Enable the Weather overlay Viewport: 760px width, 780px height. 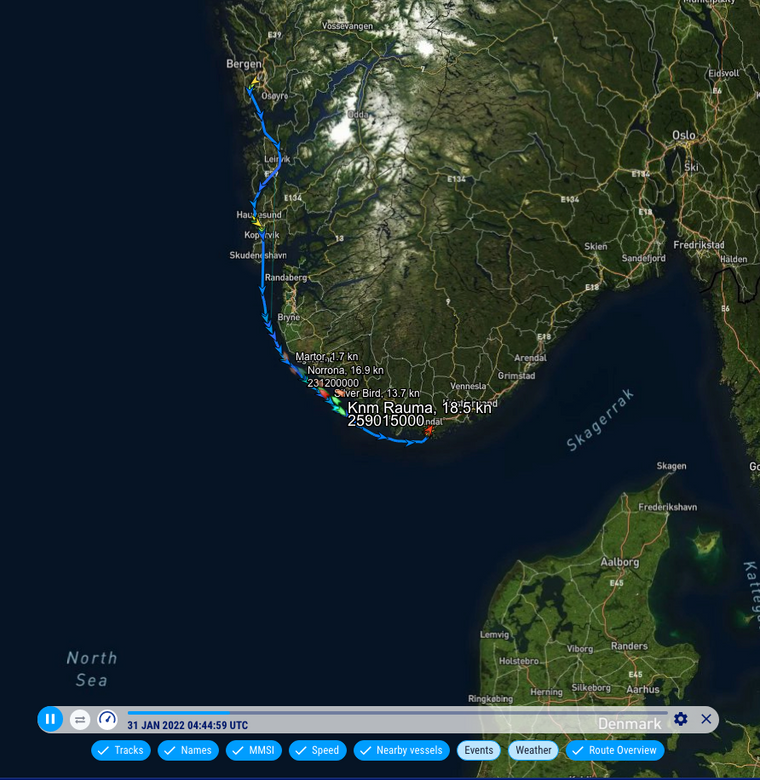(x=533, y=750)
